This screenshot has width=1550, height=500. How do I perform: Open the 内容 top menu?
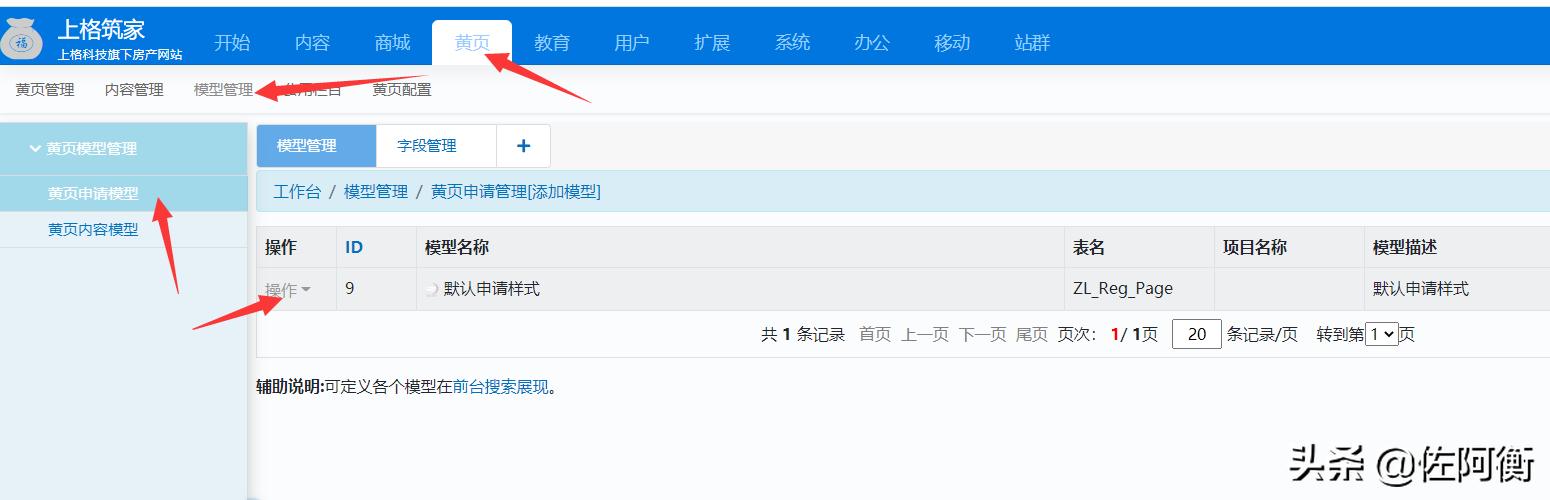[312, 42]
